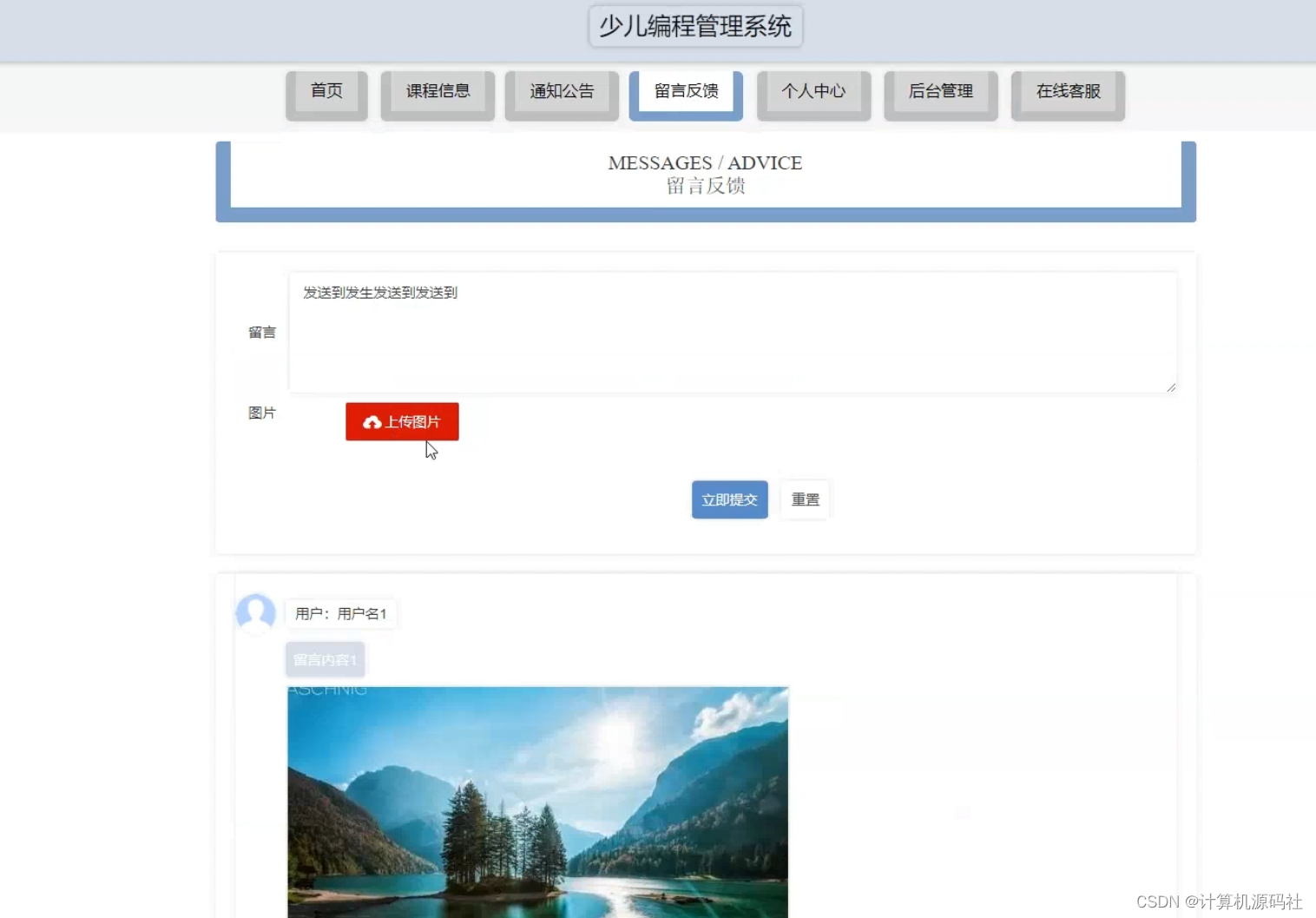Select the 留言反馈 tab
This screenshot has width=1316, height=918.
686,90
